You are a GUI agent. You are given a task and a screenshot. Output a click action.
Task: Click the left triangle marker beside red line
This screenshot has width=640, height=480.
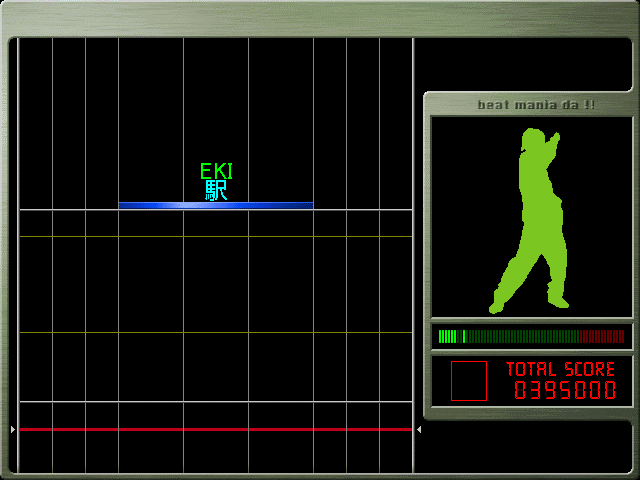point(13,429)
